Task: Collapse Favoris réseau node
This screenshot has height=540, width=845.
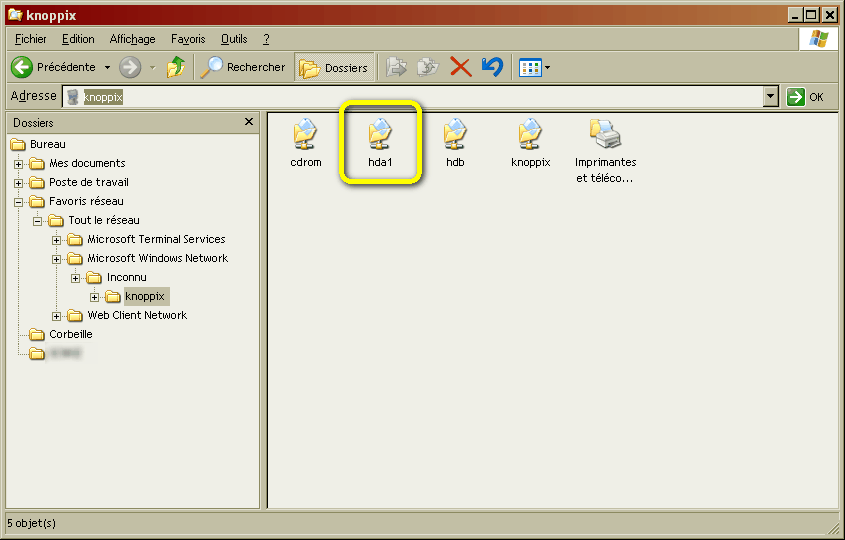Action: [18, 202]
